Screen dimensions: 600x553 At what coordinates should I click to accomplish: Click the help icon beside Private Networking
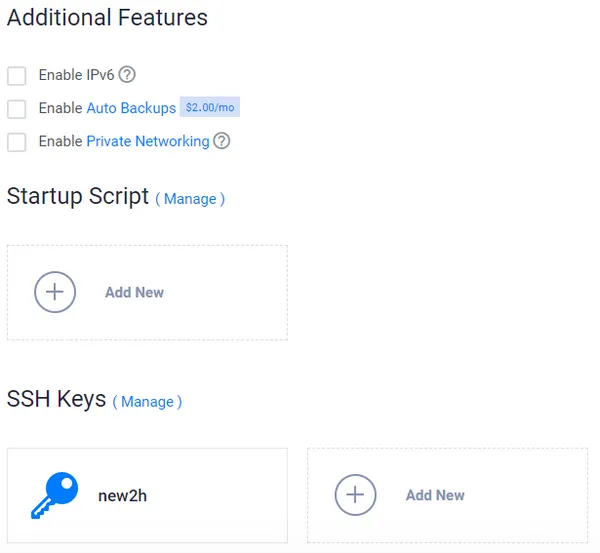coord(222,141)
